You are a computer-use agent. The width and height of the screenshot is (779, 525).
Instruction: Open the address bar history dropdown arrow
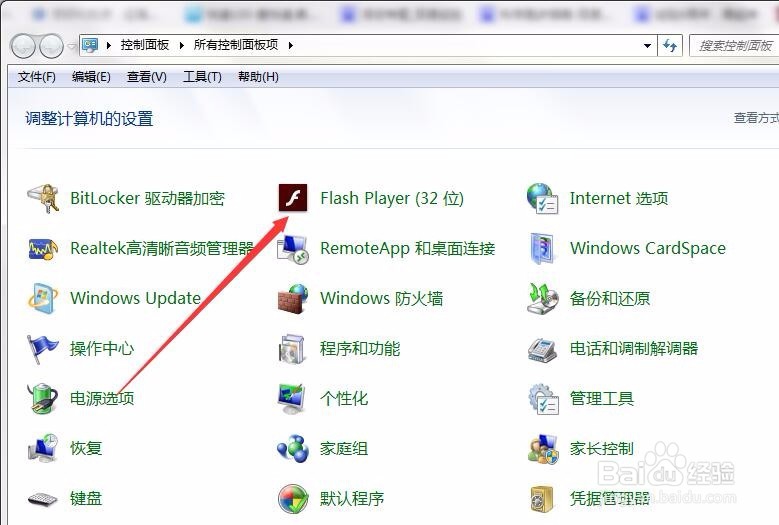647,46
